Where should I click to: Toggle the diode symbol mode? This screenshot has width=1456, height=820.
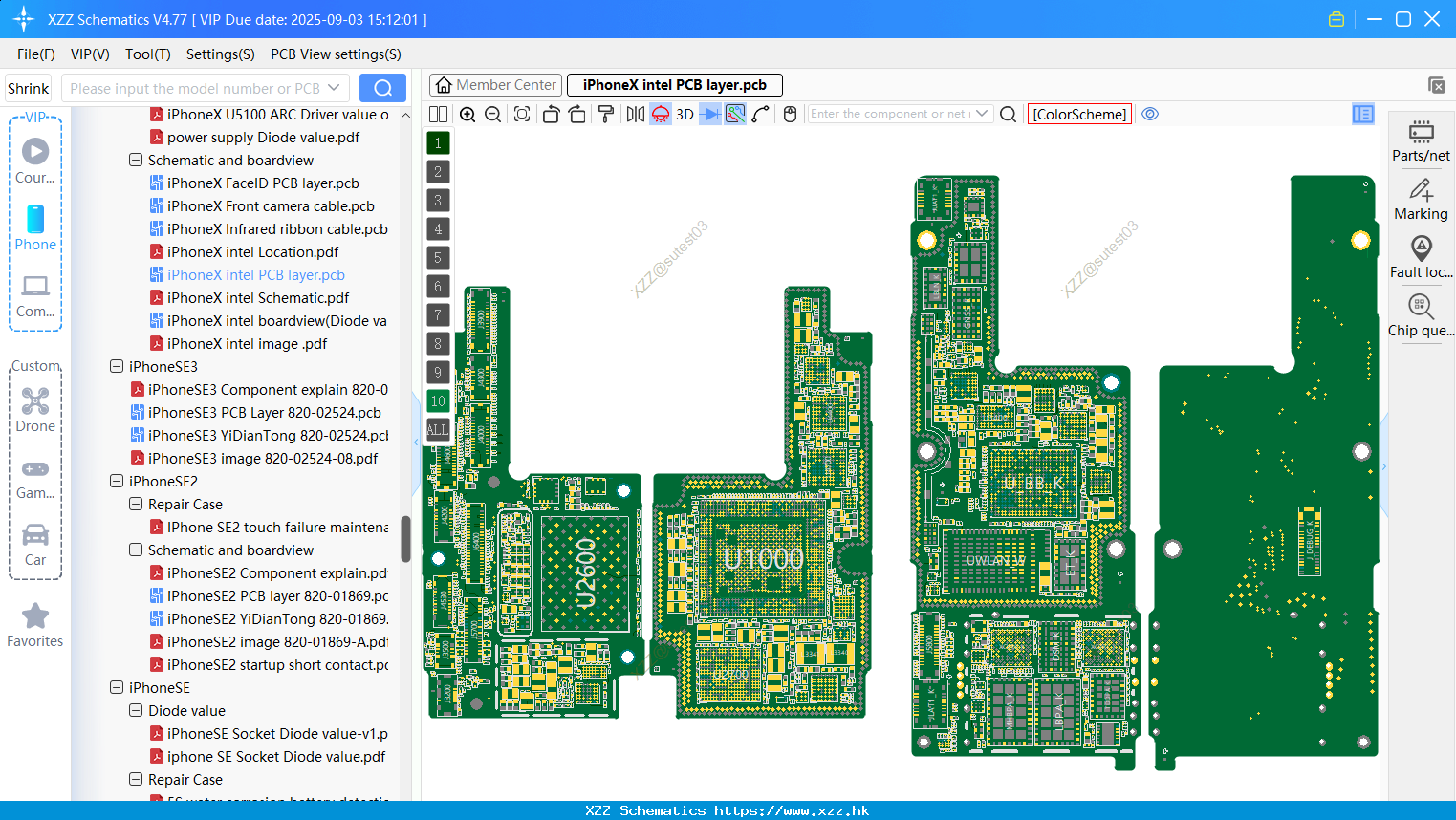click(x=710, y=114)
